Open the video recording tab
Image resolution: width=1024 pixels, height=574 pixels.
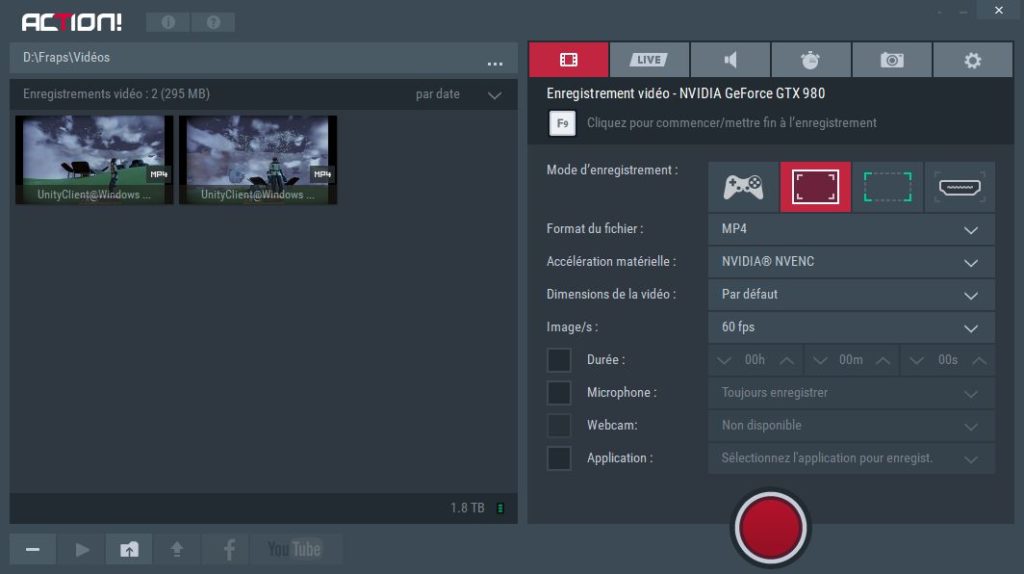click(569, 60)
